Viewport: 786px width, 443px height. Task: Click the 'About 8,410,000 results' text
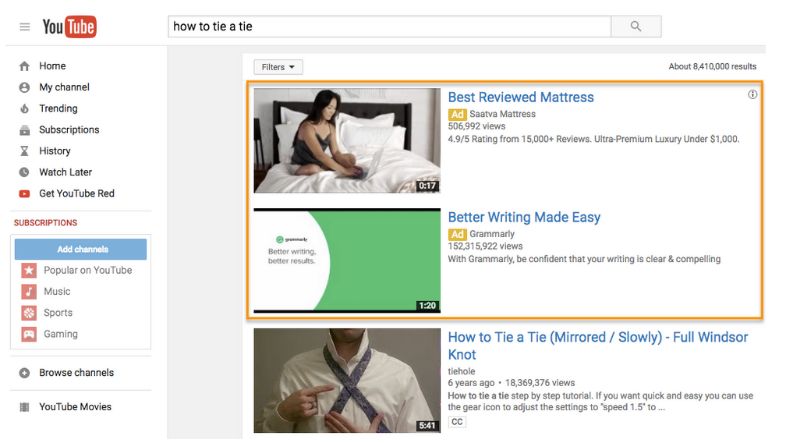pos(712,67)
